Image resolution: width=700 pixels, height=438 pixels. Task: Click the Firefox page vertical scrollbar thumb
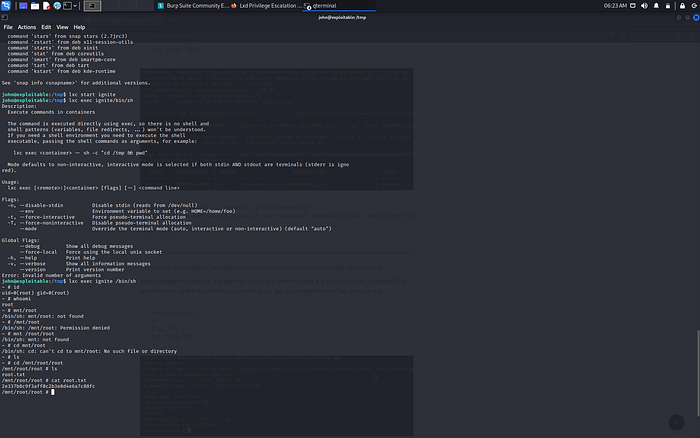[698, 373]
